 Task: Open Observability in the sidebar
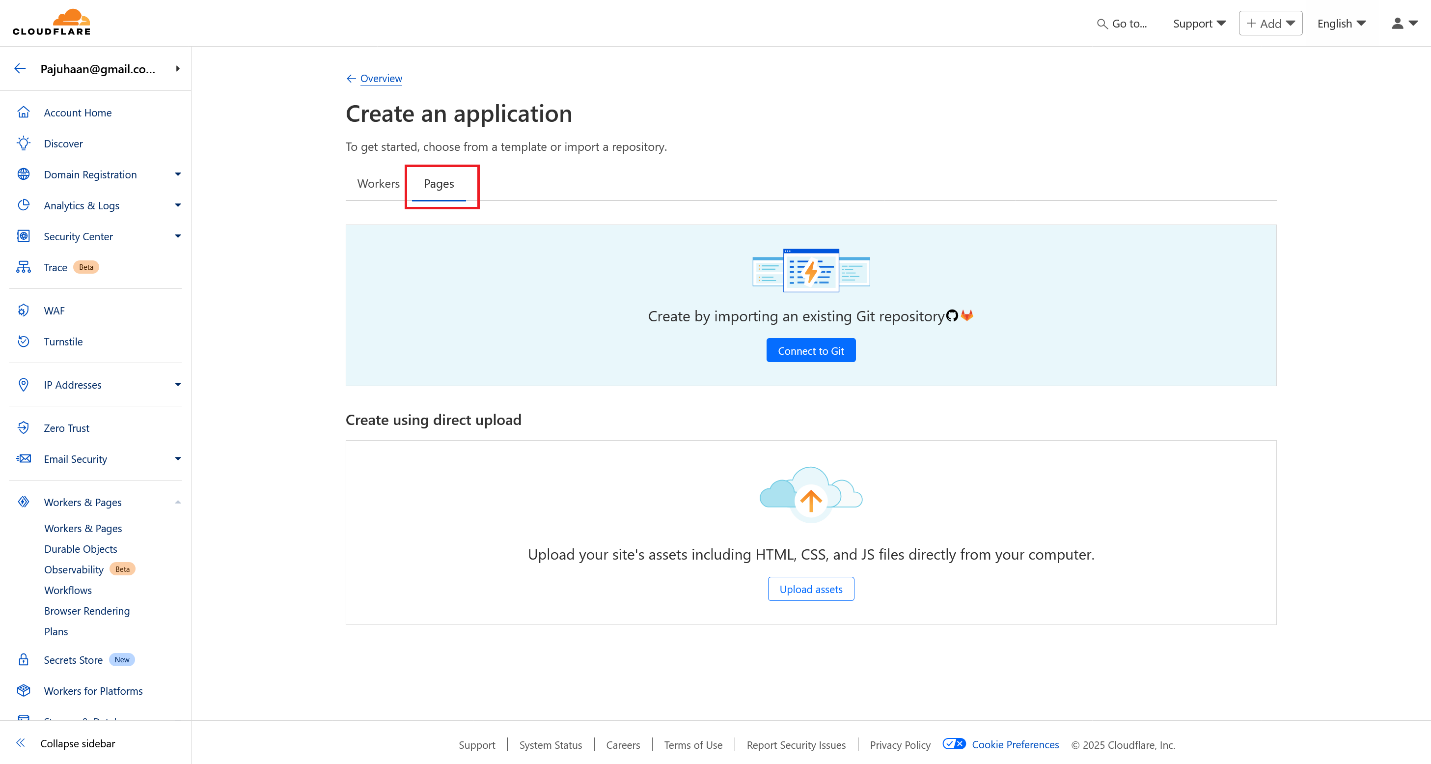click(74, 570)
